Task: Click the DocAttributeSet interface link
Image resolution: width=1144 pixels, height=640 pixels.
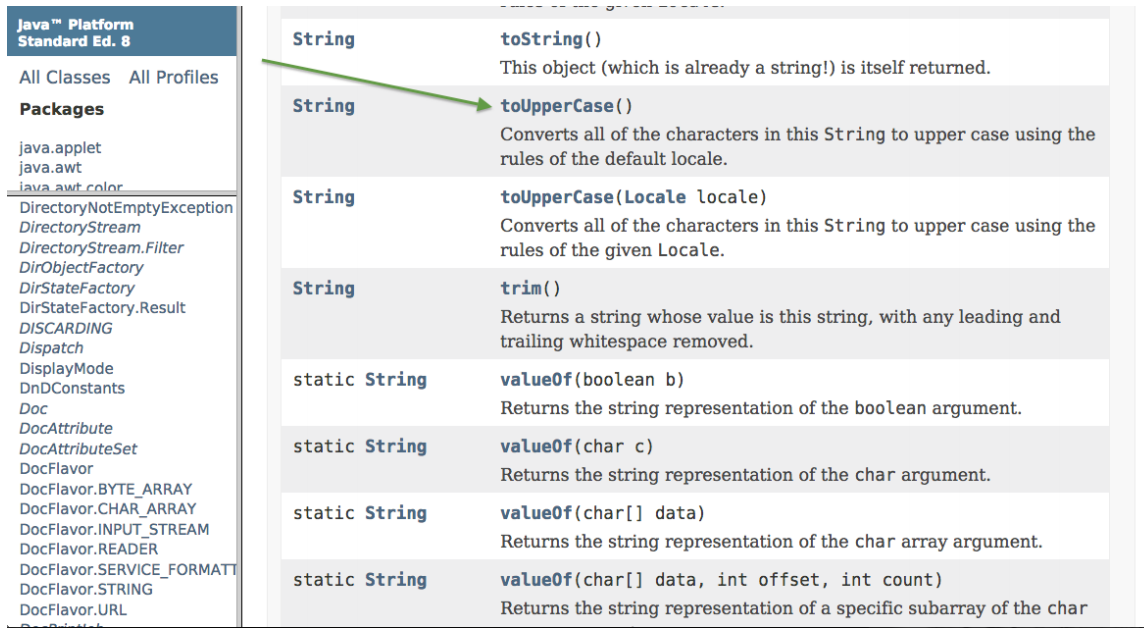Action: click(78, 449)
